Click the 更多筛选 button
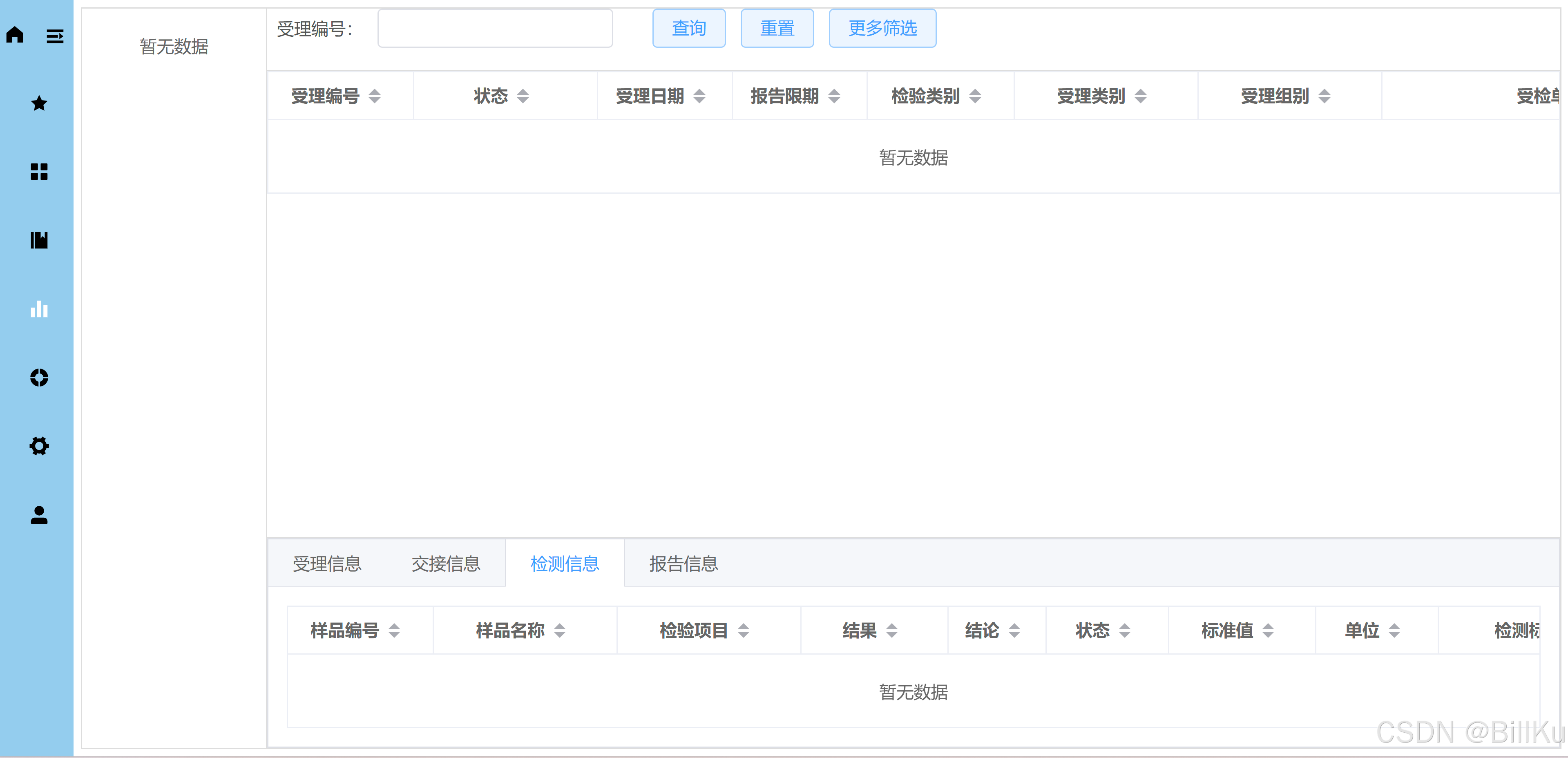 [x=882, y=28]
